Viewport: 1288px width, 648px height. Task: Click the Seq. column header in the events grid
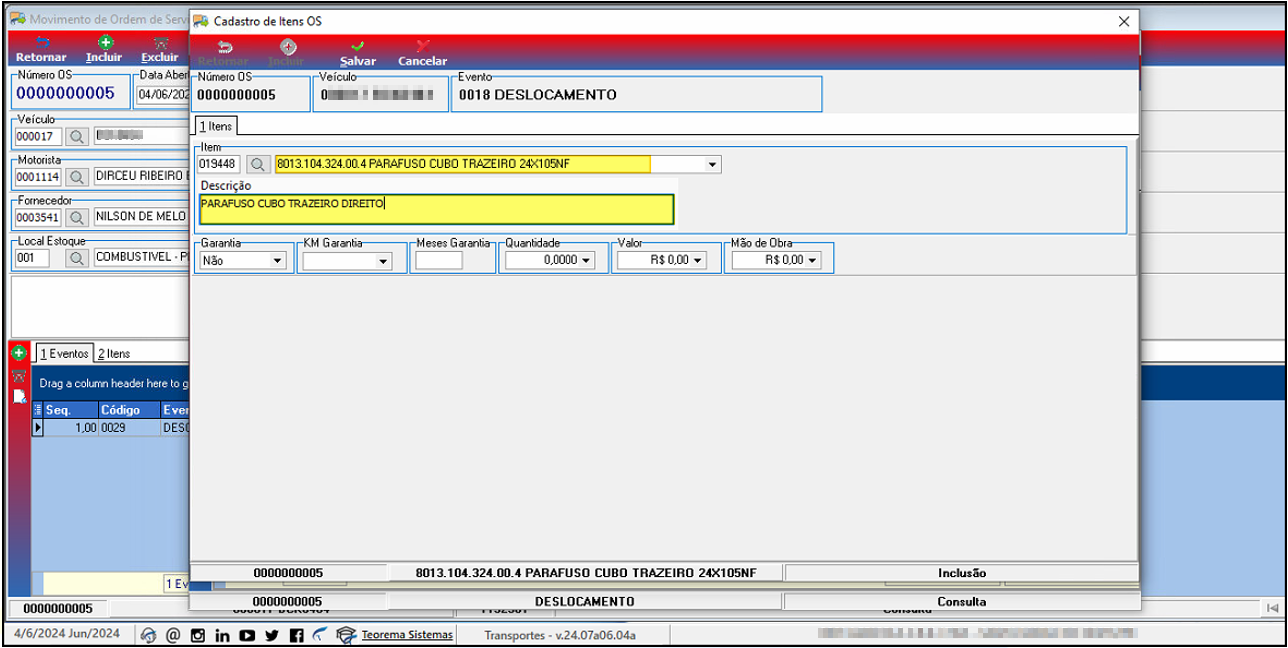coord(70,410)
